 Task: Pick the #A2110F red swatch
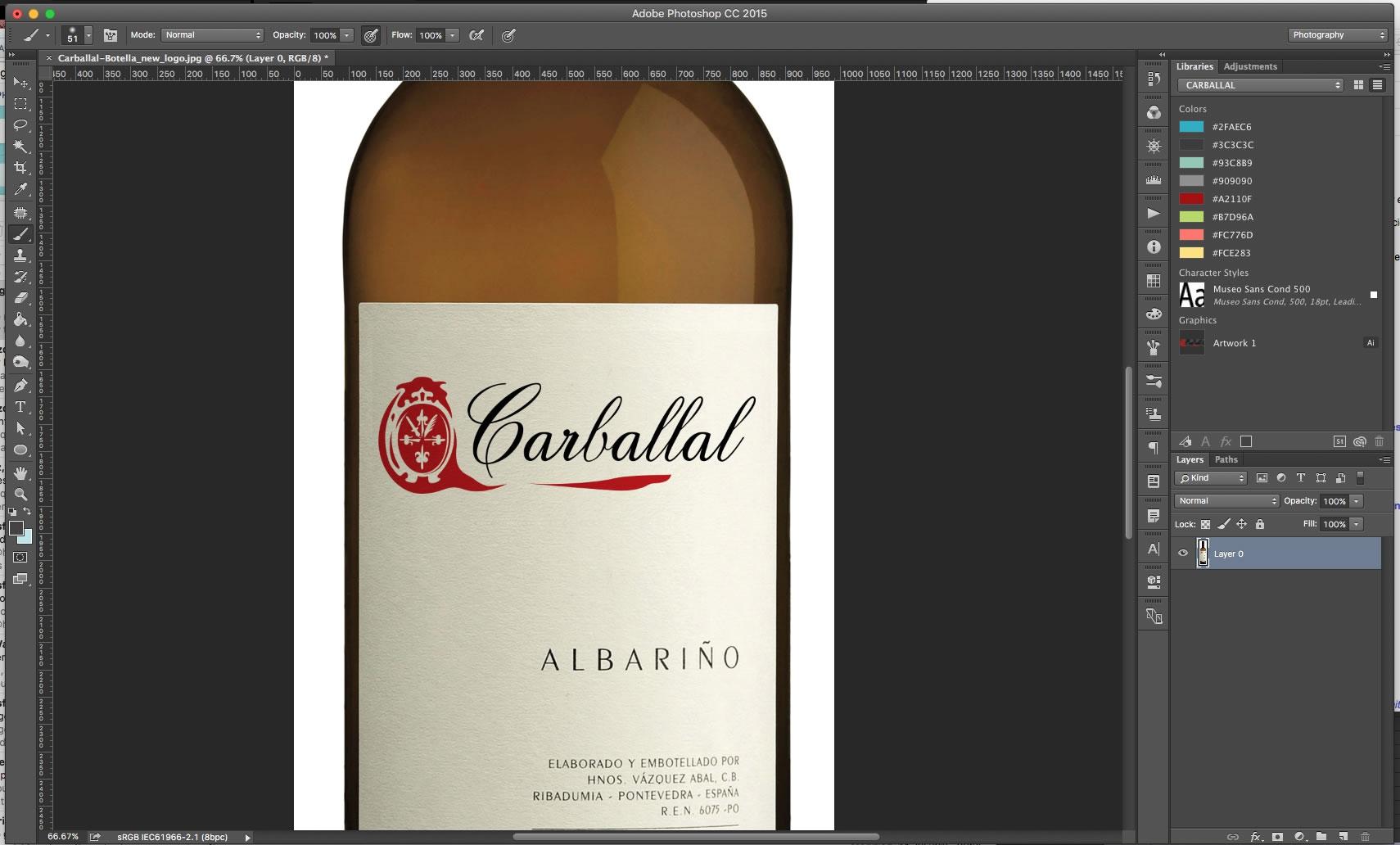pos(1191,199)
